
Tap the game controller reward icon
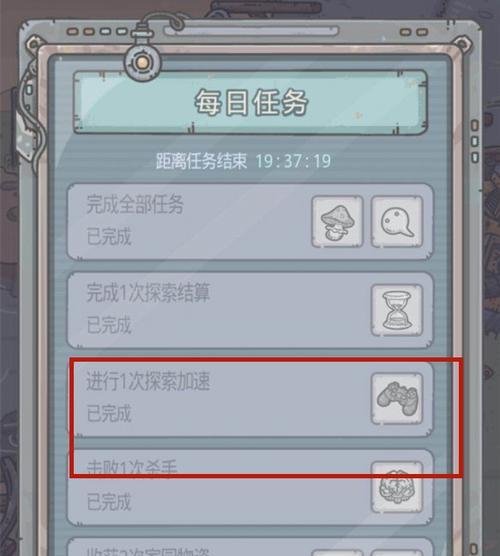coord(397,399)
